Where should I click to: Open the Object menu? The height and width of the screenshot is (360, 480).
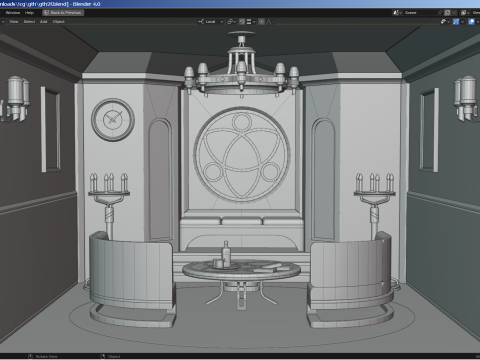tap(58, 21)
